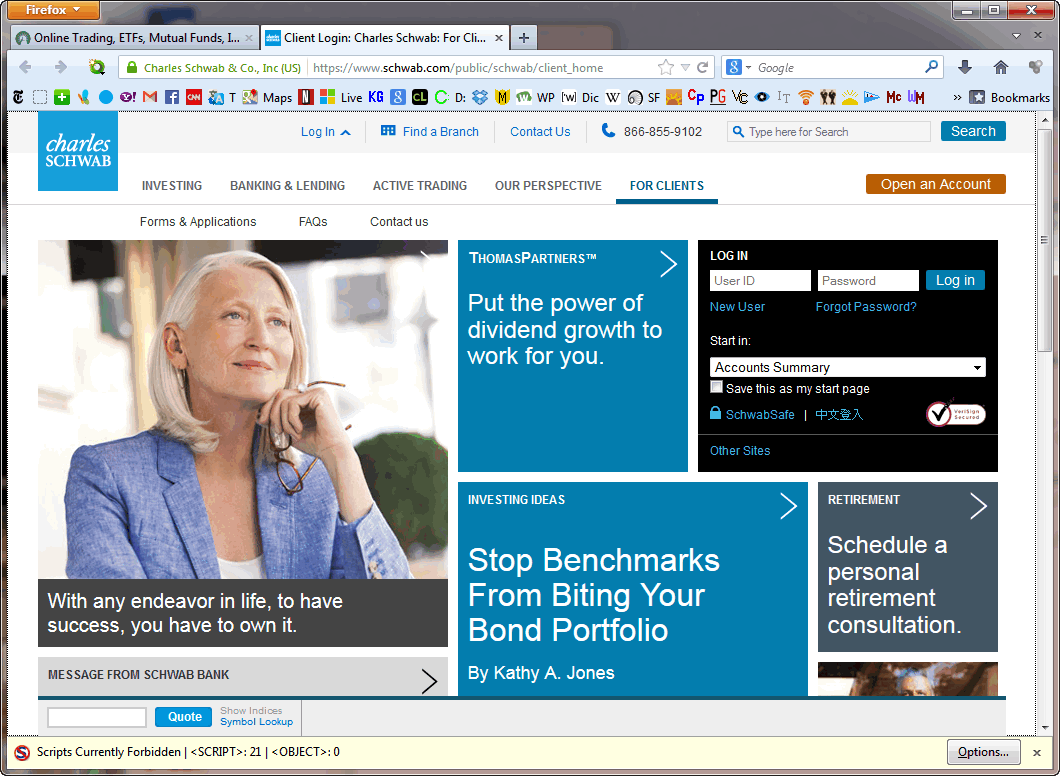1060x776 pixels.
Task: Open the Investing menu
Action: click(172, 185)
